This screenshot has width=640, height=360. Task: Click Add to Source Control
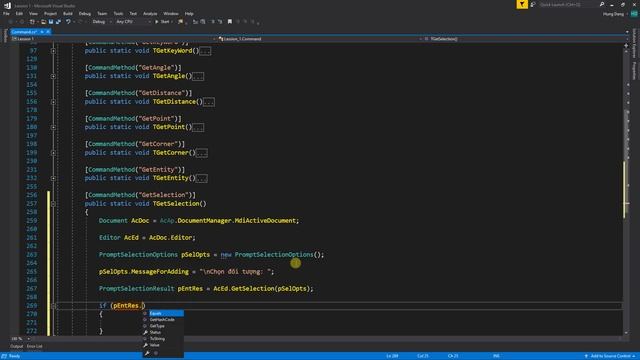611,356
